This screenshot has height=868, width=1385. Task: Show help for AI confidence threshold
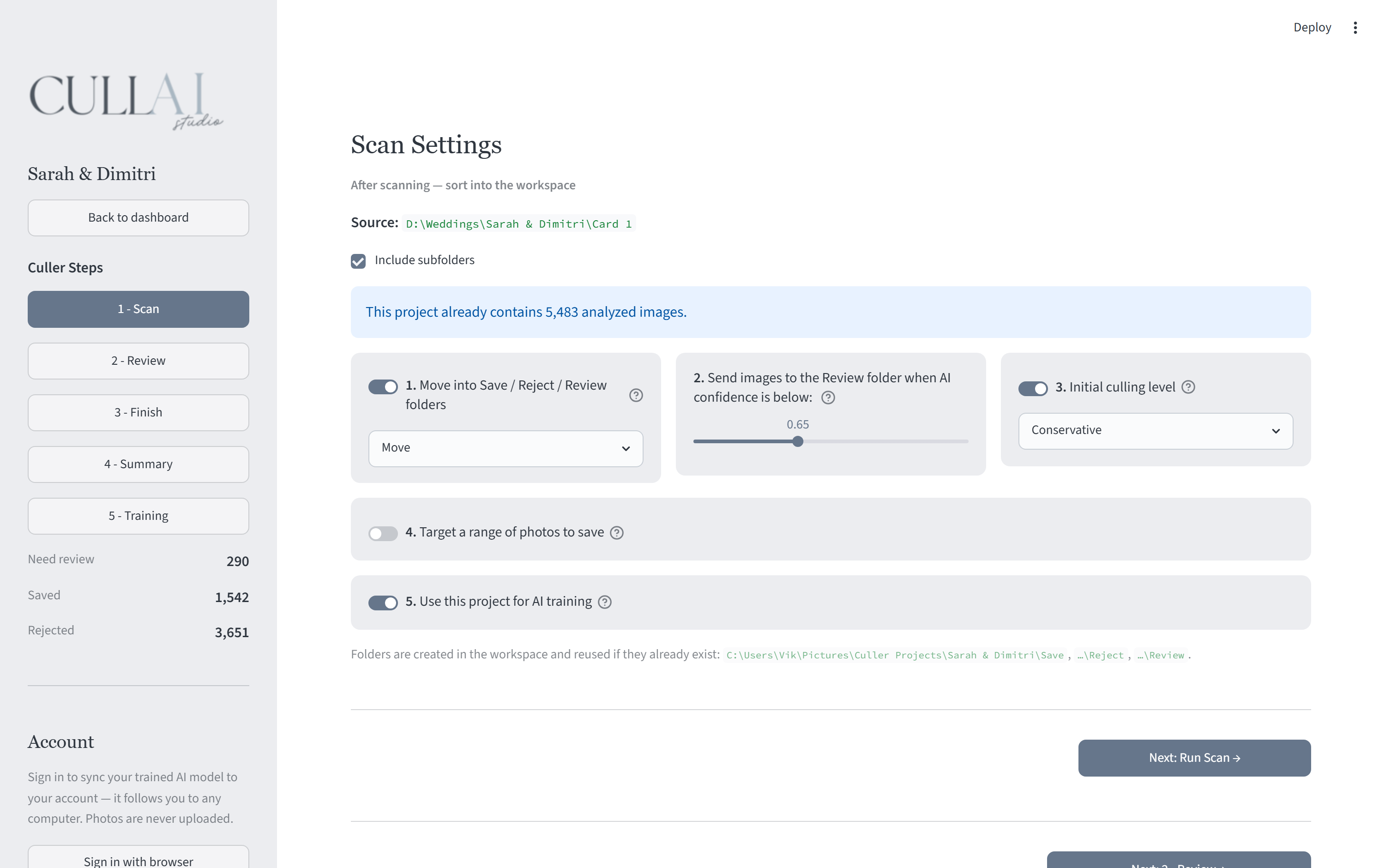click(x=828, y=397)
